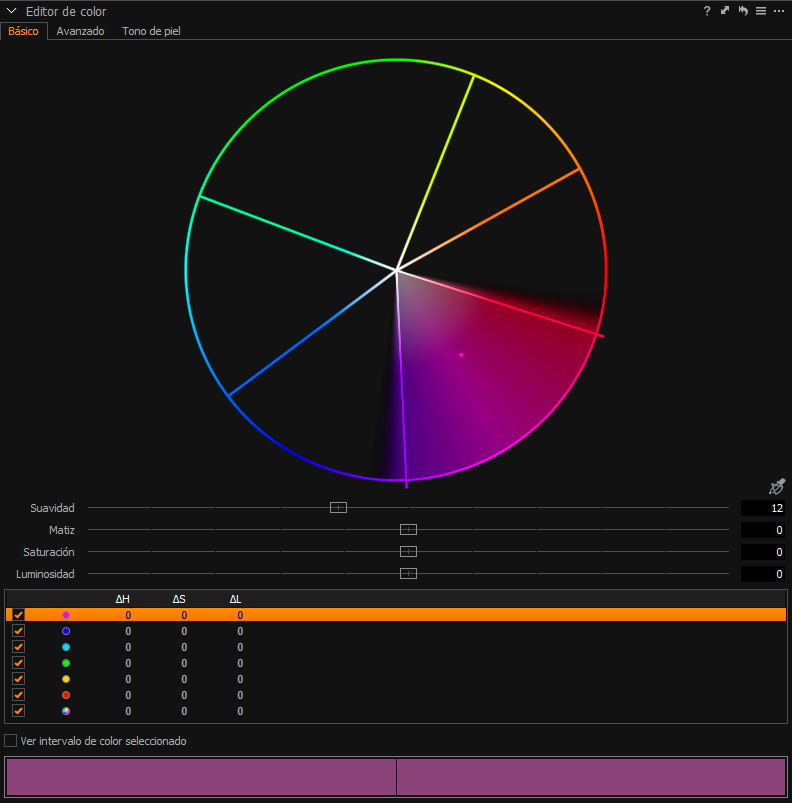Enable 'Ver intervalo de color seleccionado' checkbox
792x803 pixels.
click(x=11, y=741)
